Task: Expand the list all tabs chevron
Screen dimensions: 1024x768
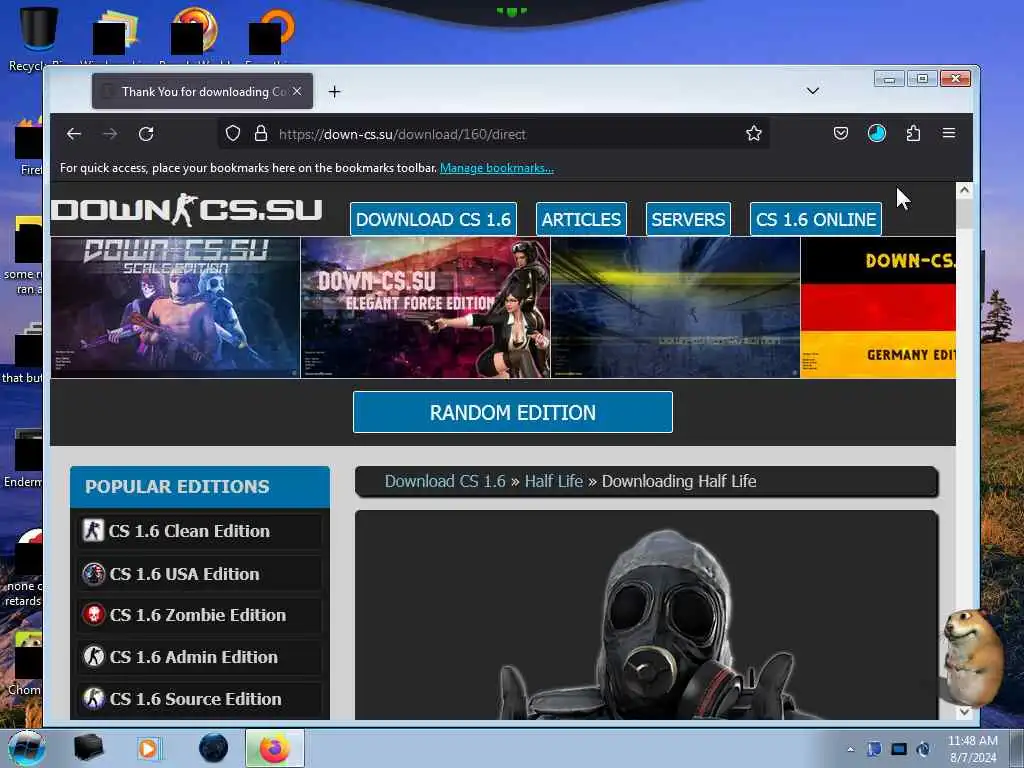Action: 812,91
